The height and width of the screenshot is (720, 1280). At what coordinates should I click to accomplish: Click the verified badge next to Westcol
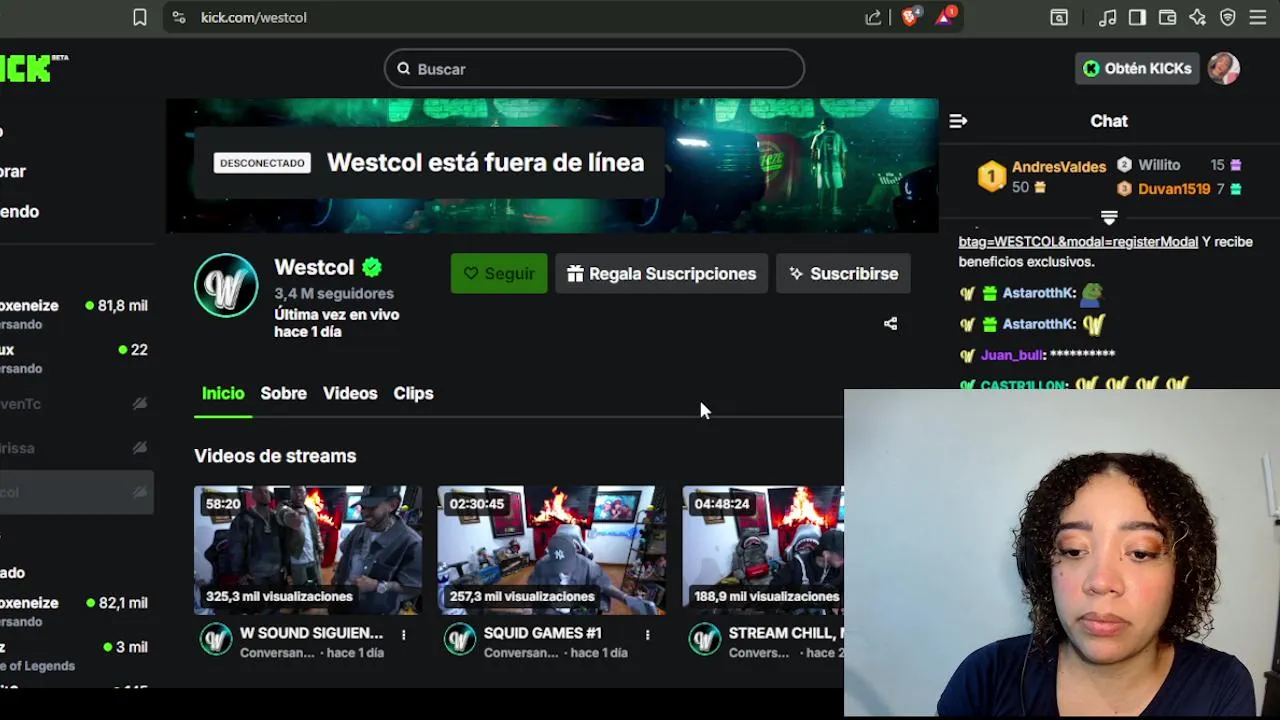tap(372, 267)
